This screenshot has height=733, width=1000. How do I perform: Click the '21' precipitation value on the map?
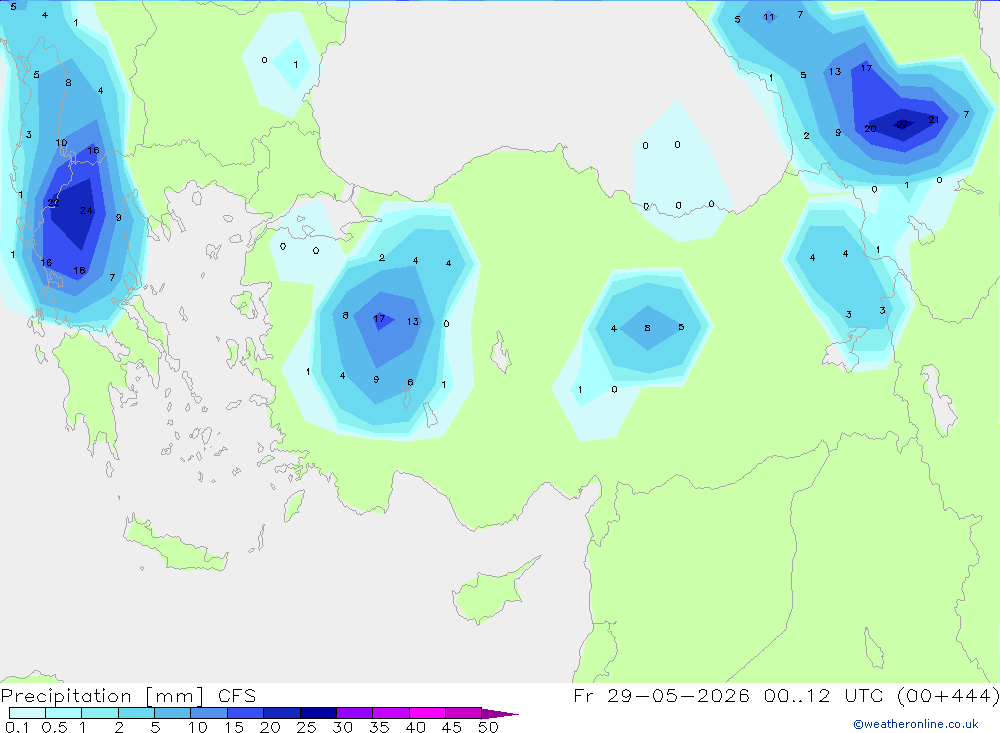pyautogui.click(x=934, y=119)
